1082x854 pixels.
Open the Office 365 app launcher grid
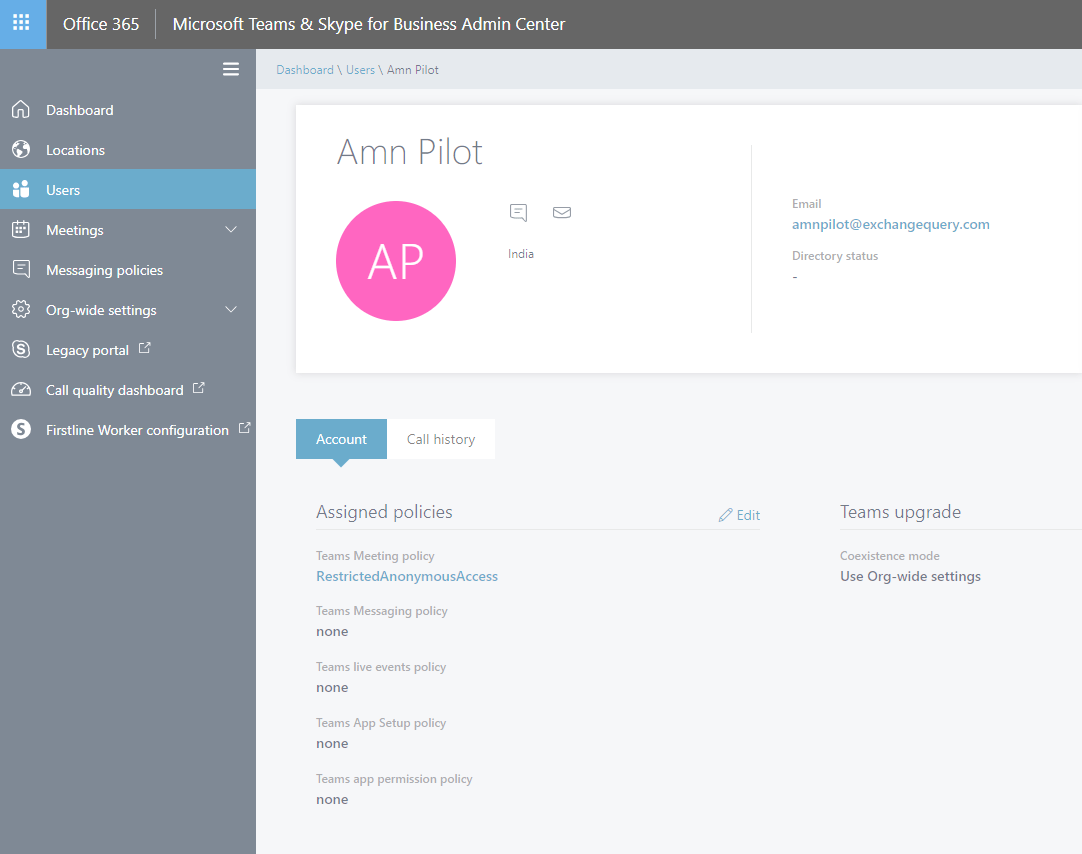tap(21, 23)
